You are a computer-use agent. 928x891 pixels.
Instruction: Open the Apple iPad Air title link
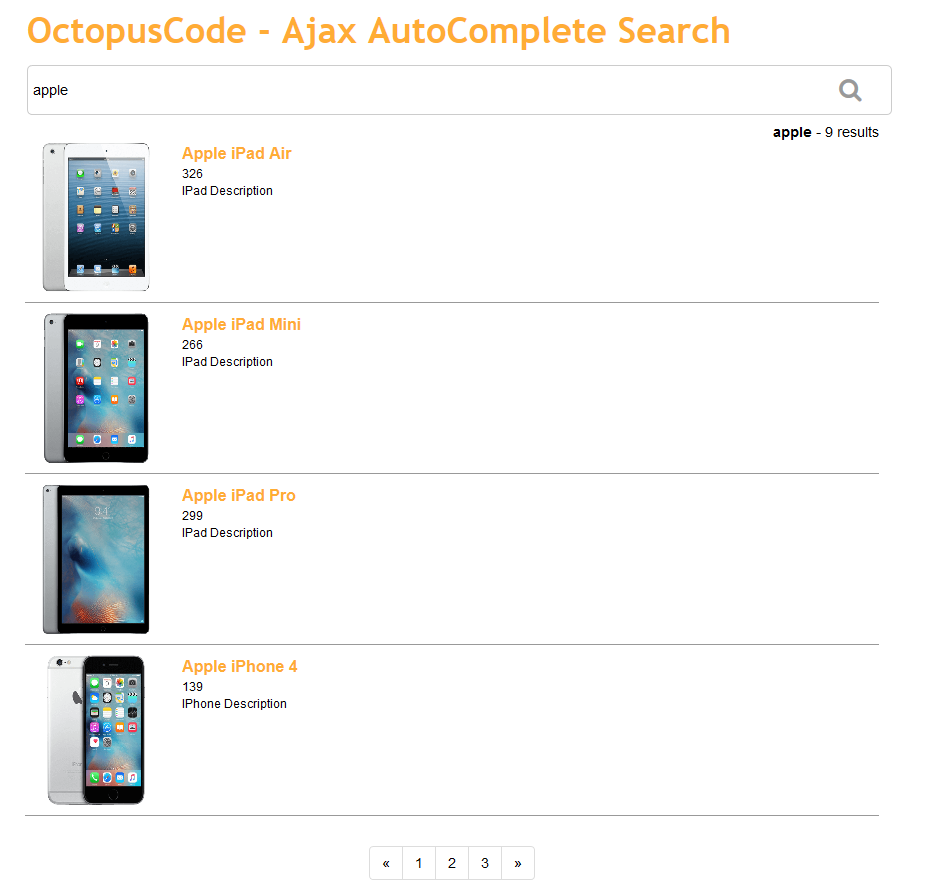(237, 154)
